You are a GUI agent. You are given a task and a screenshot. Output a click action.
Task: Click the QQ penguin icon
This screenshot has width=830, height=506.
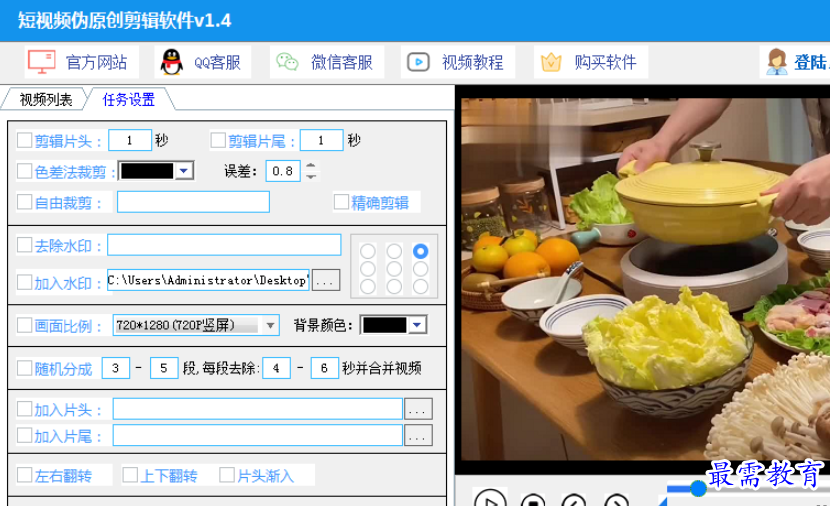tap(172, 62)
